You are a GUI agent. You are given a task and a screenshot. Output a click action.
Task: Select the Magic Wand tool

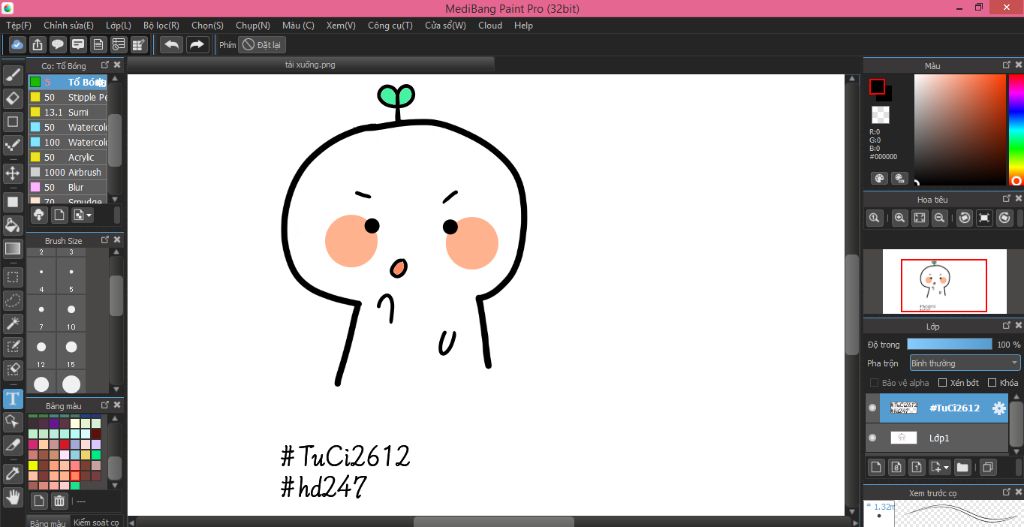click(12, 323)
